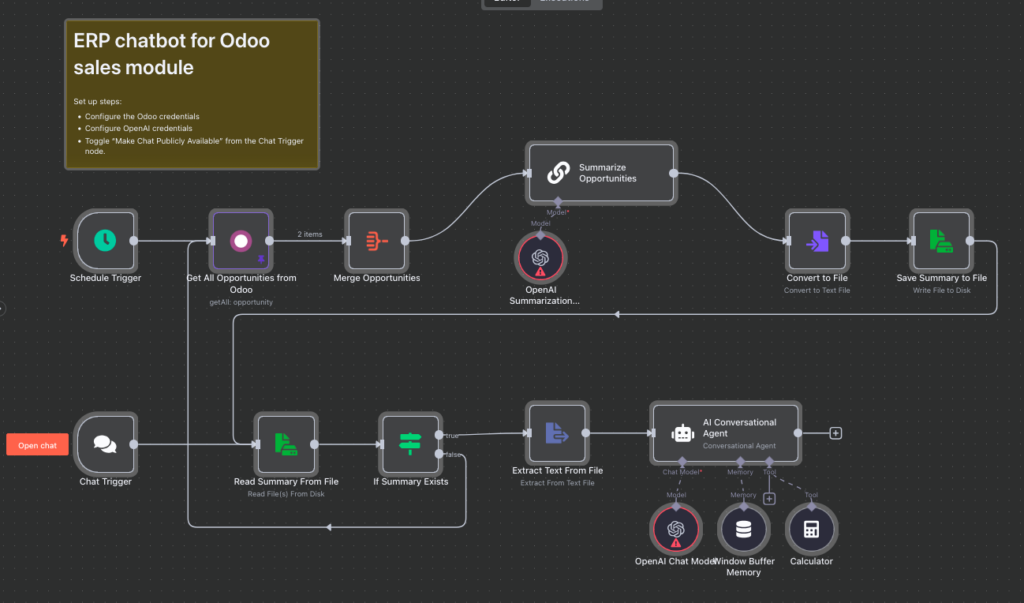Click the '2 items' connection label
The width and height of the screenshot is (1024, 603).
coord(310,234)
